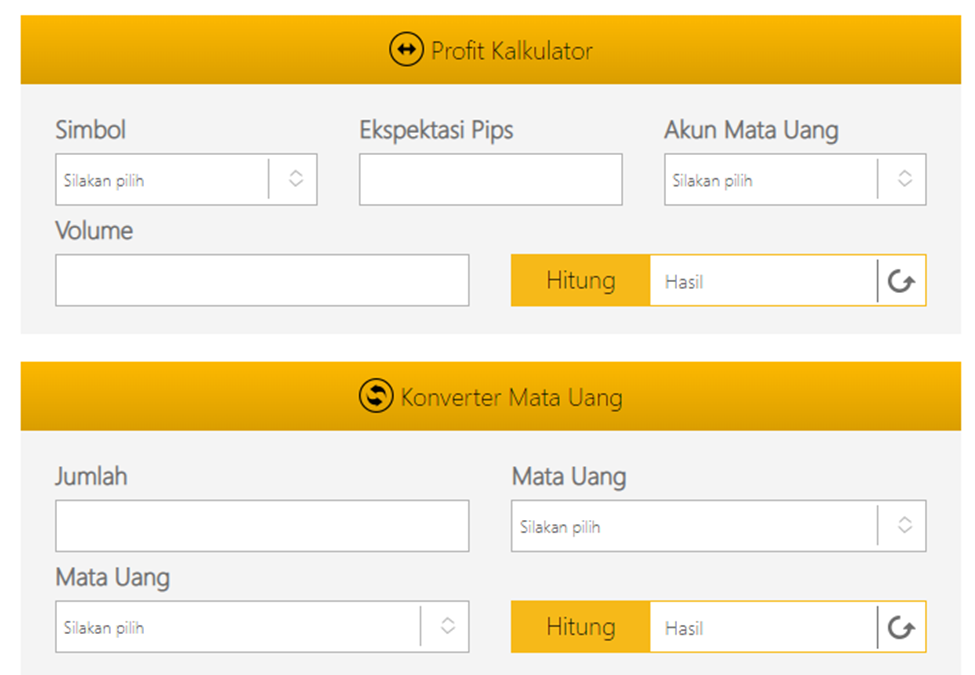
Task: Click the Hasil field in Profit Kalkulator
Action: [763, 280]
